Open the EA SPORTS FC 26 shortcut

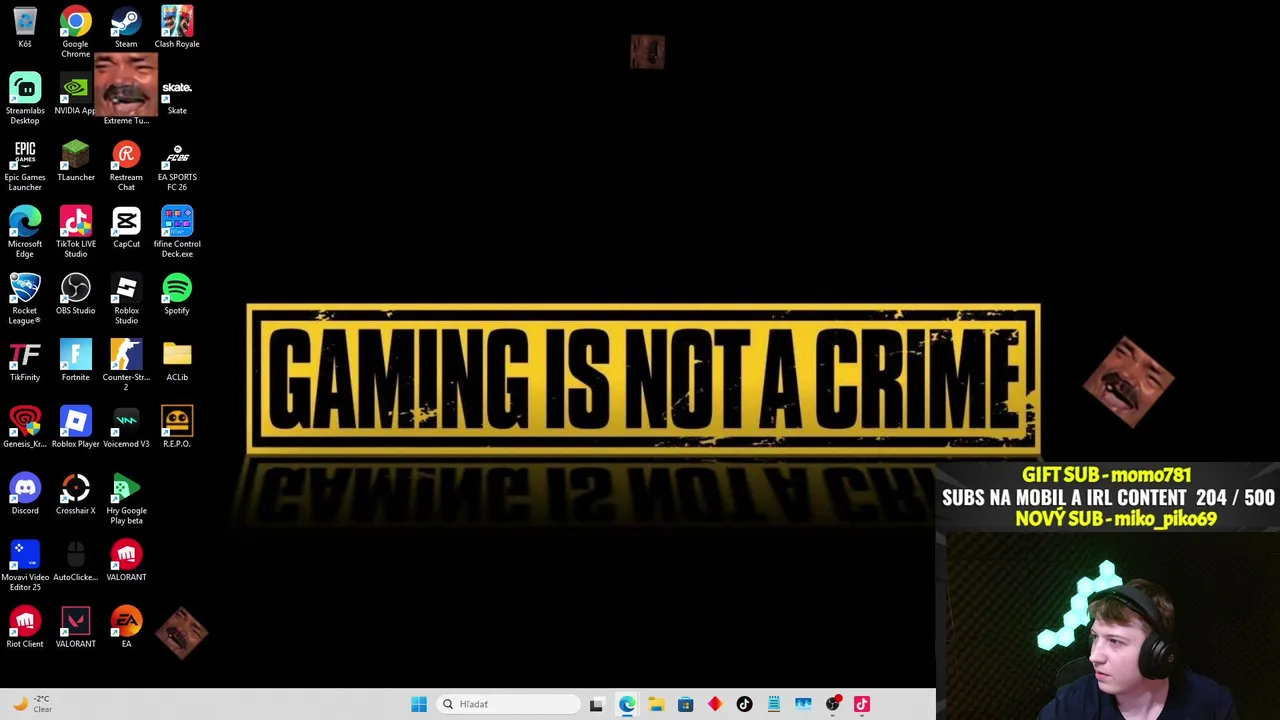[x=177, y=165]
